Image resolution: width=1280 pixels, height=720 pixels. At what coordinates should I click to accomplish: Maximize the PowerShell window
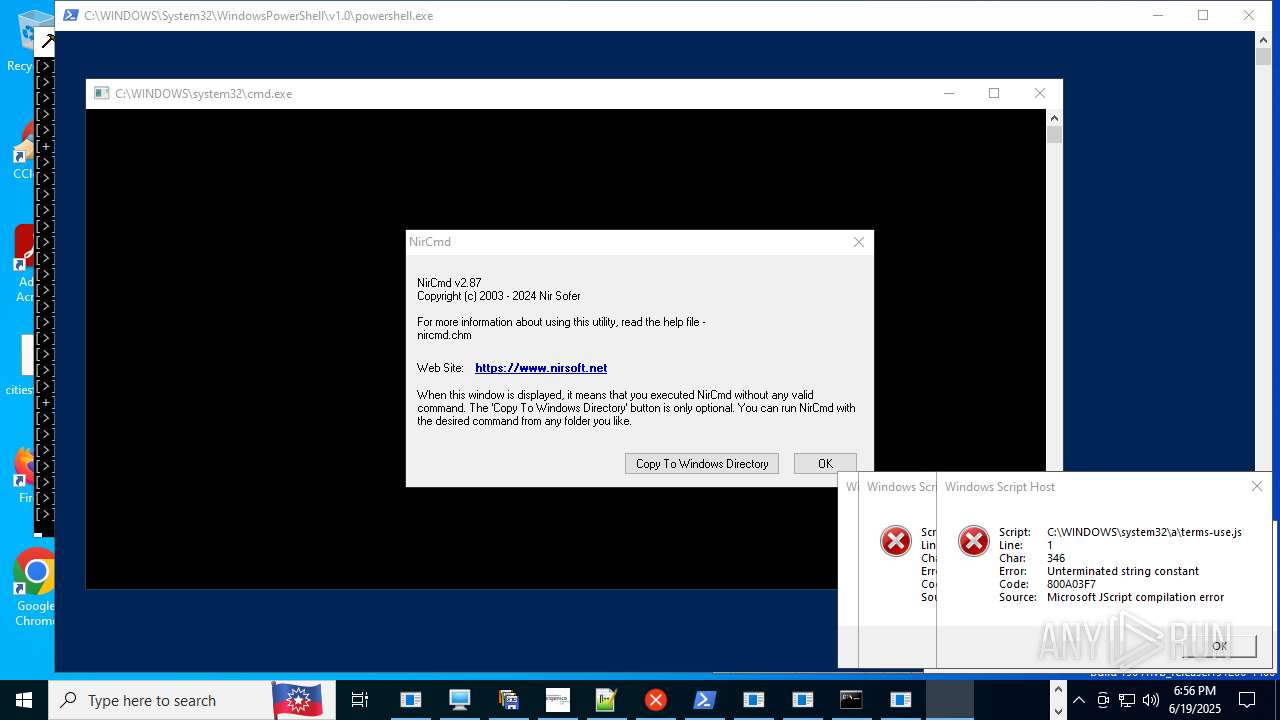click(x=1203, y=16)
